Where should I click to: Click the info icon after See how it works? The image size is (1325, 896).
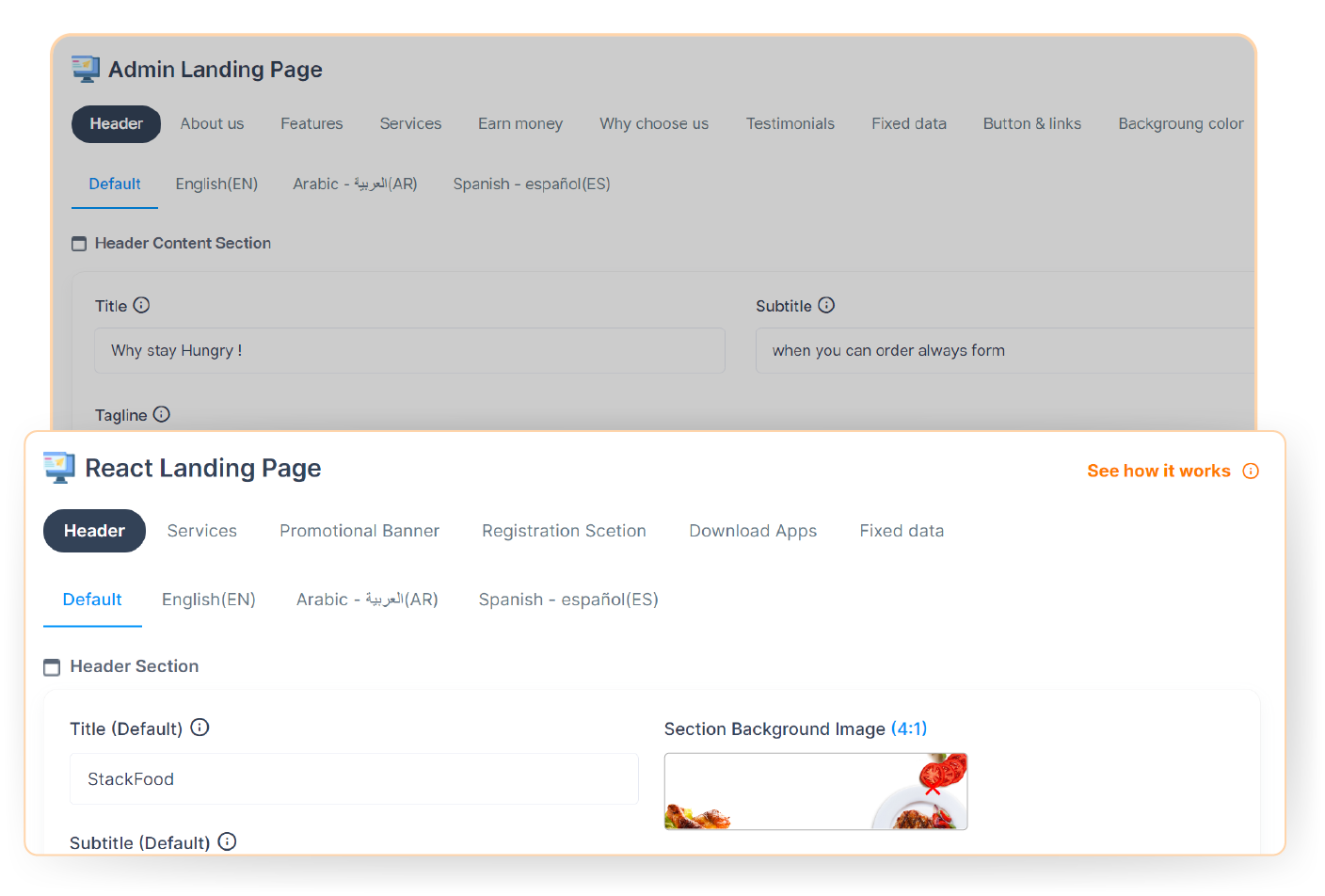[1251, 471]
